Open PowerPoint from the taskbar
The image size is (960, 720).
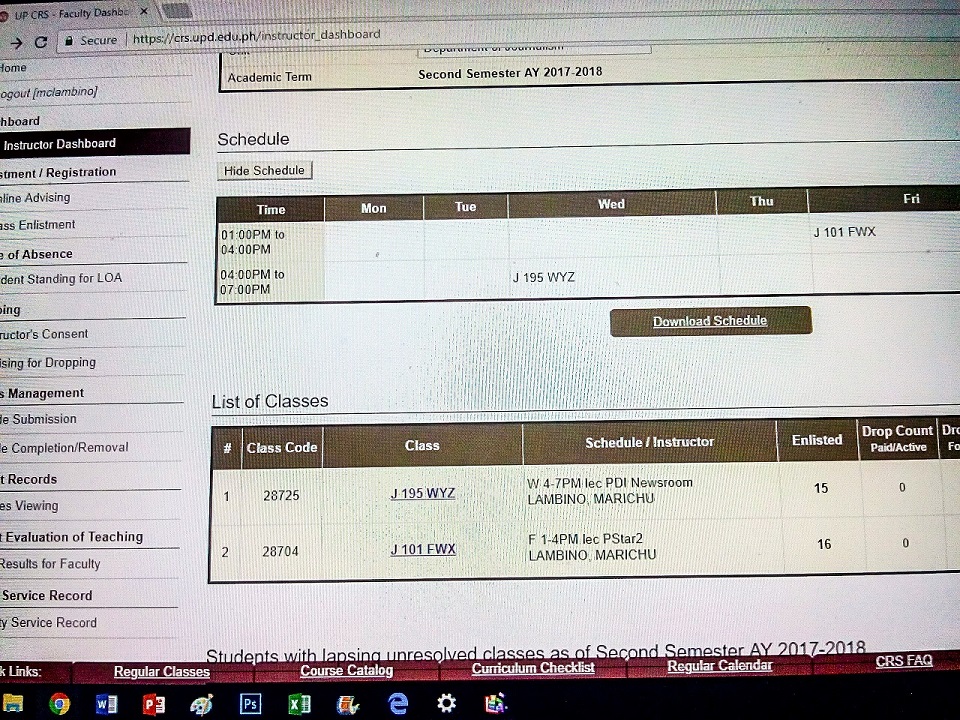coord(155,703)
